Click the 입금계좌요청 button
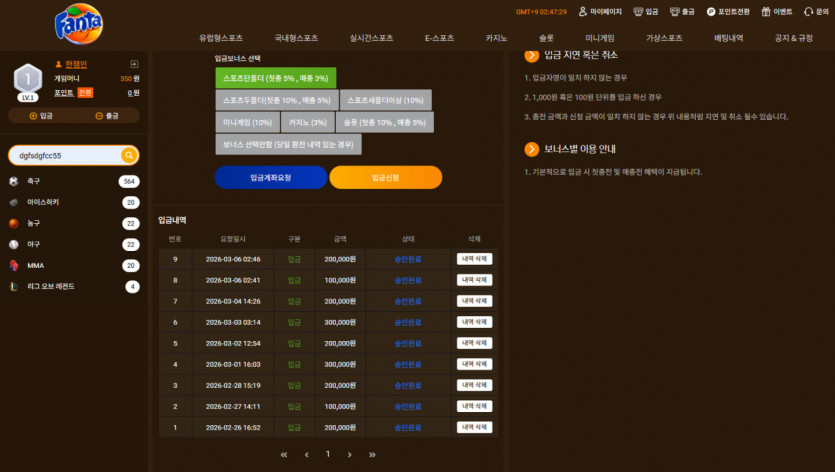Image resolution: width=835 pixels, height=472 pixels. 271,177
